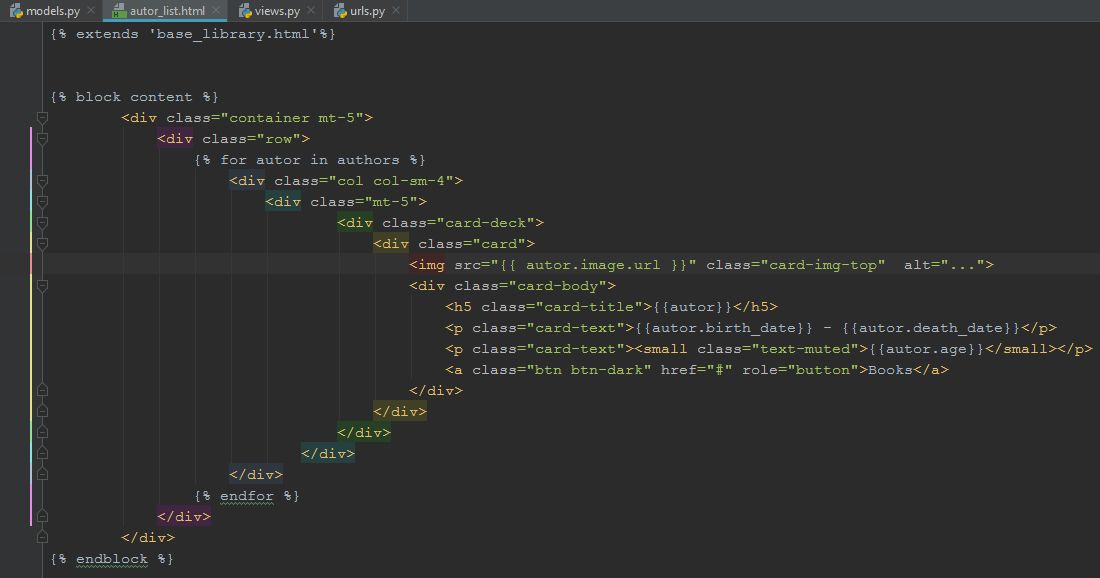
Task: Click fold end marker of container closing div
Action: (x=42, y=537)
